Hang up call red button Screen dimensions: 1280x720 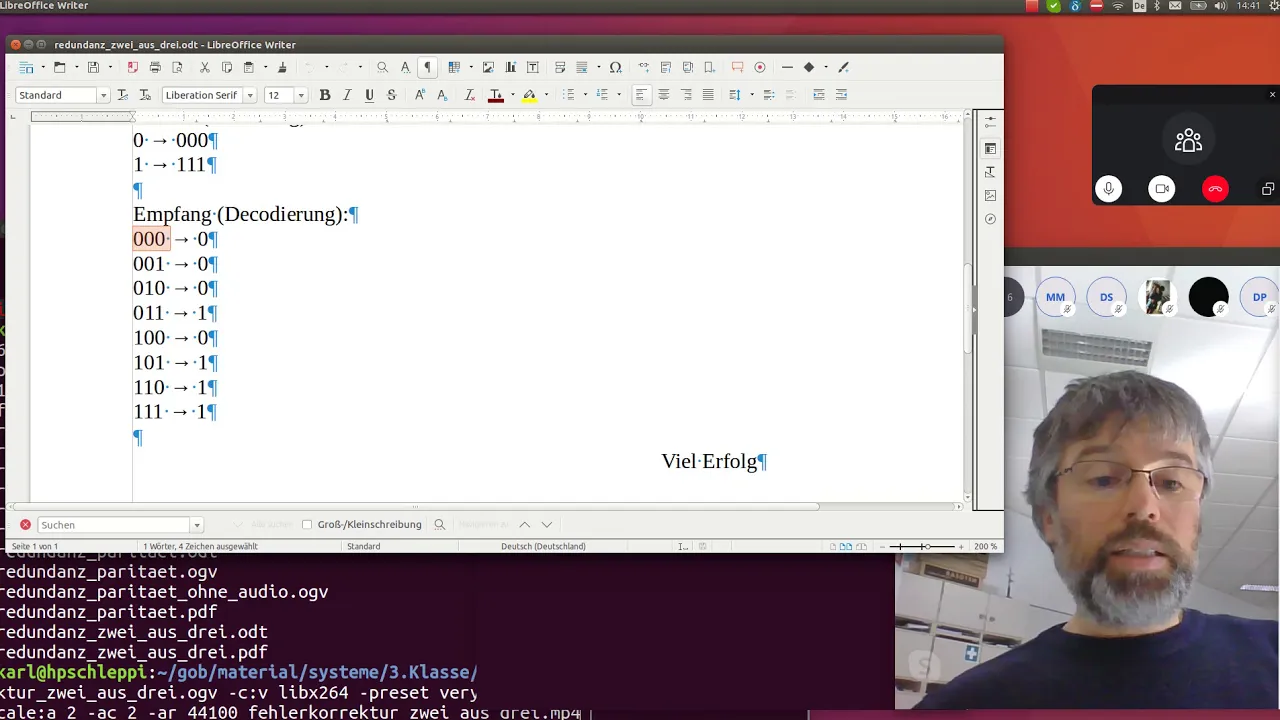pos(1215,189)
